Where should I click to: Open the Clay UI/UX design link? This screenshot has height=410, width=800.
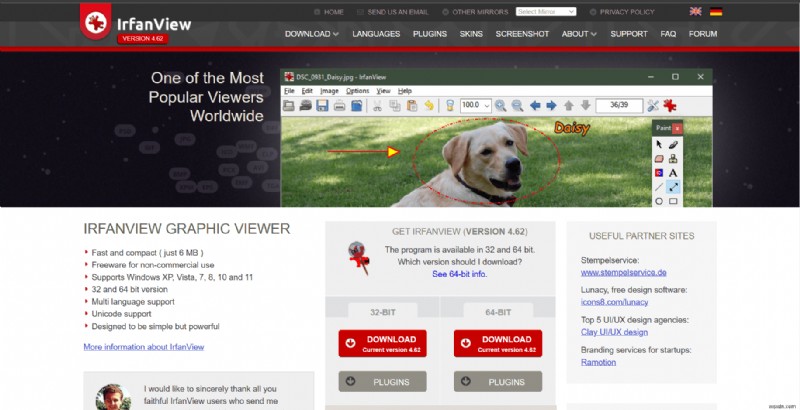(614, 332)
